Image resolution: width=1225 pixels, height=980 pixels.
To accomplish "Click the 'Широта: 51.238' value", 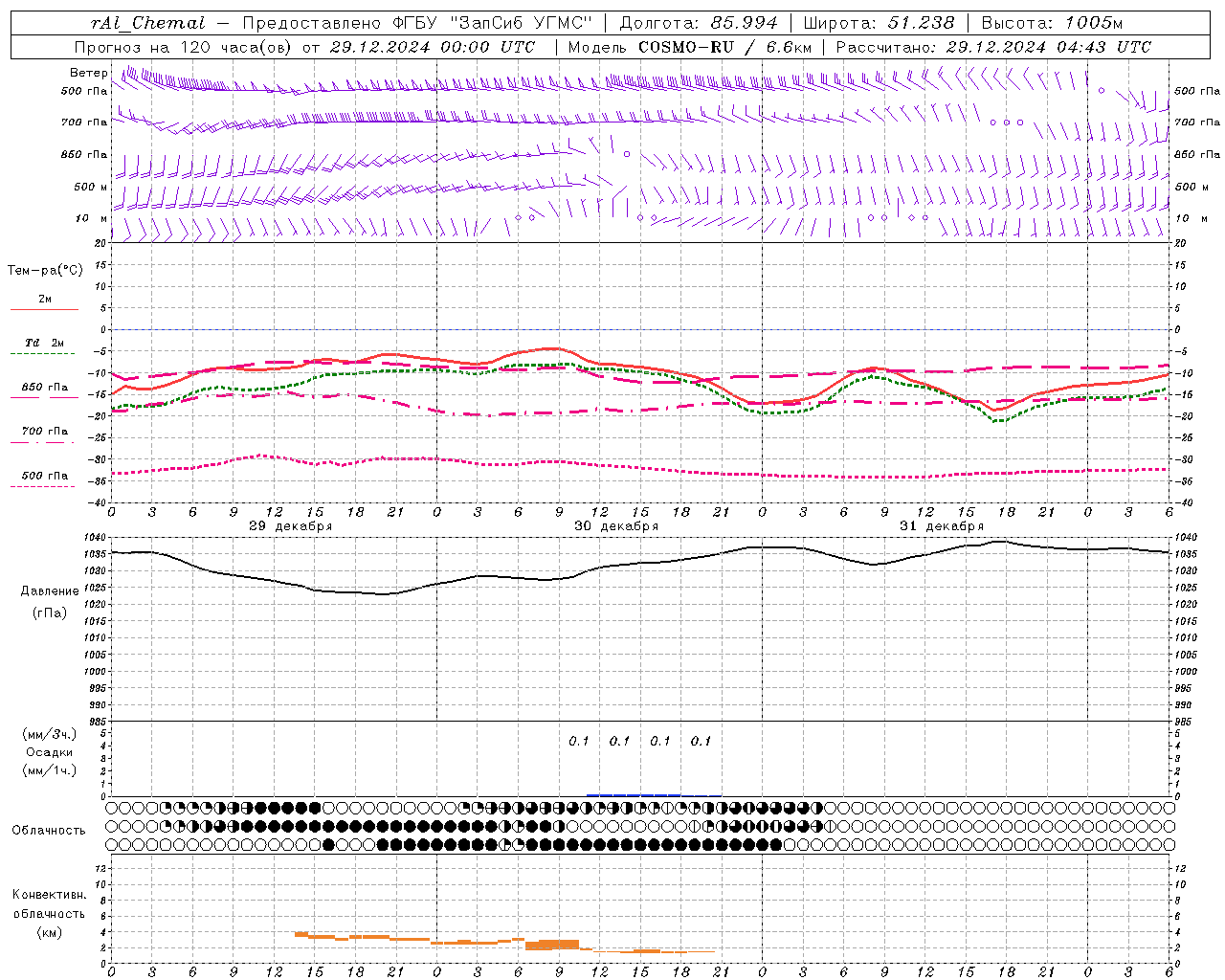I will (879, 23).
